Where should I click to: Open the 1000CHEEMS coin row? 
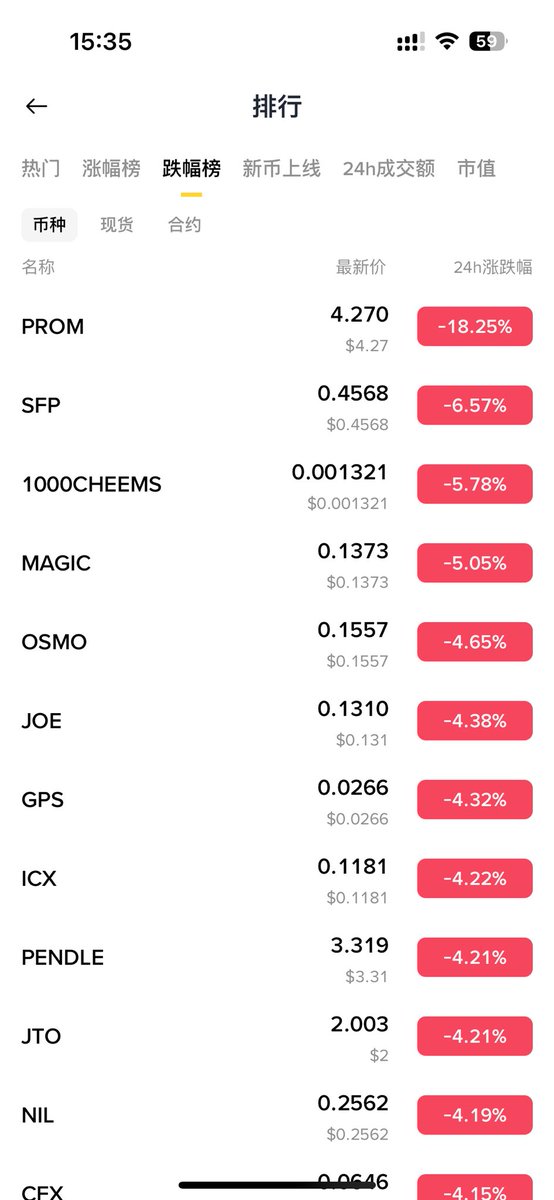(x=277, y=484)
